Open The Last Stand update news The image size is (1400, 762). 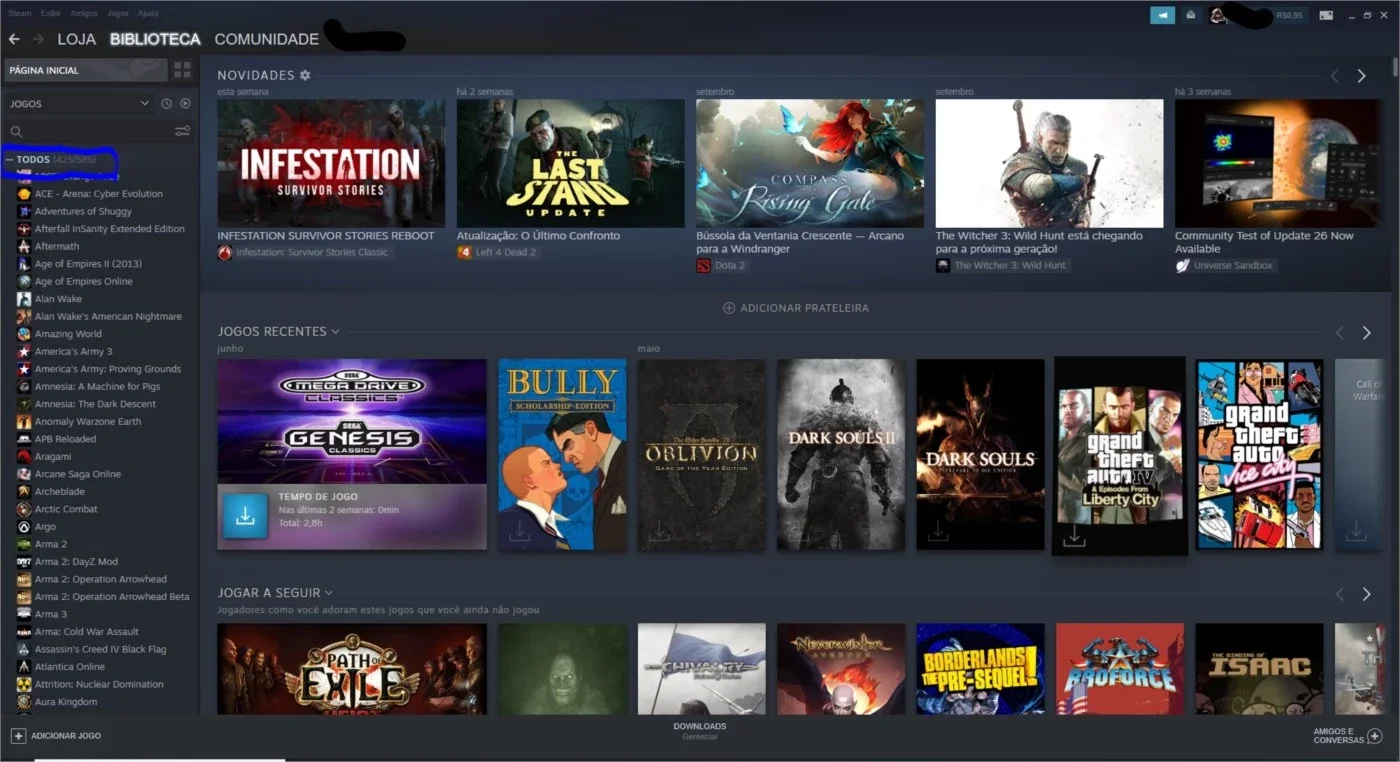pyautogui.click(x=570, y=163)
